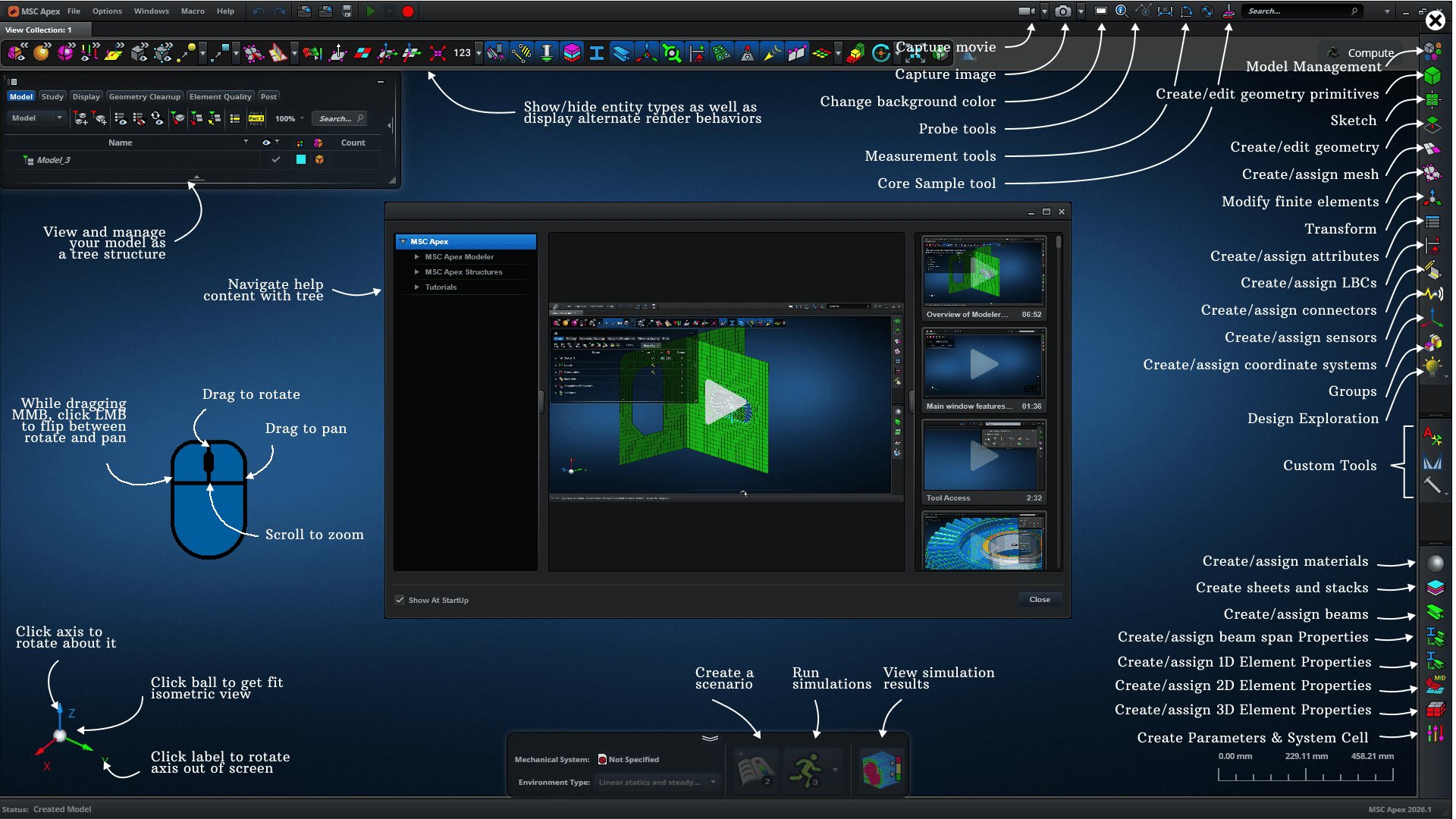Open the geometry primitives green cube tool
Viewport: 1456px width, 819px height.
click(x=1432, y=76)
